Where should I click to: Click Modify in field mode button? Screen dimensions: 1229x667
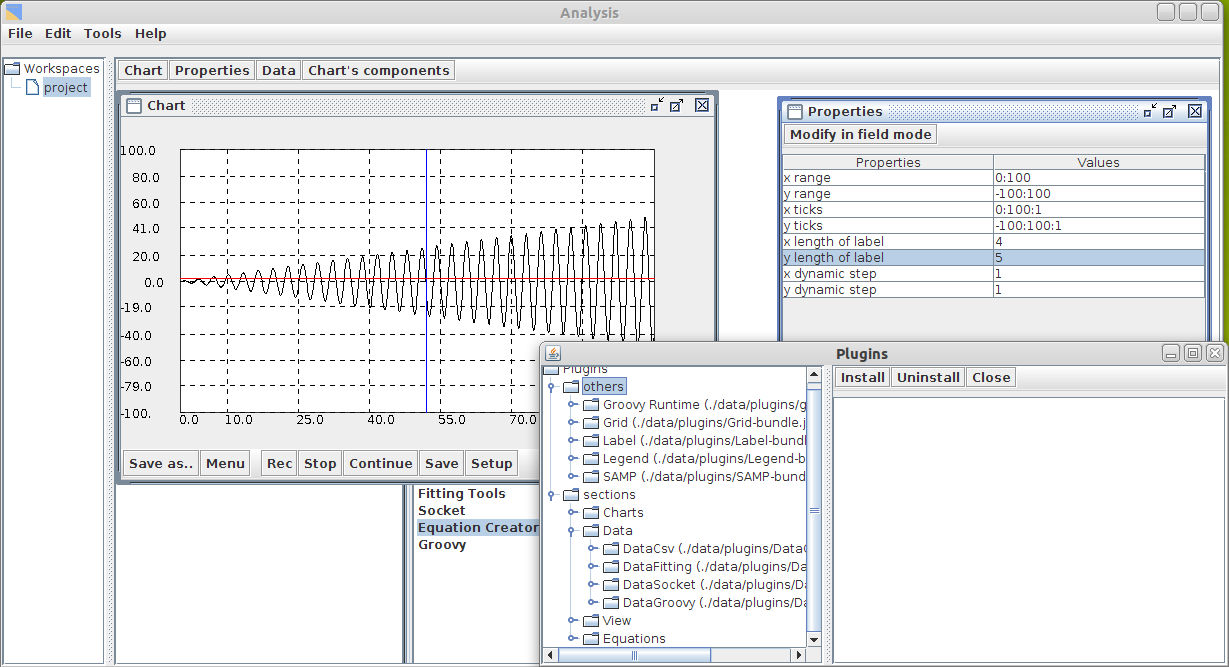click(860, 134)
